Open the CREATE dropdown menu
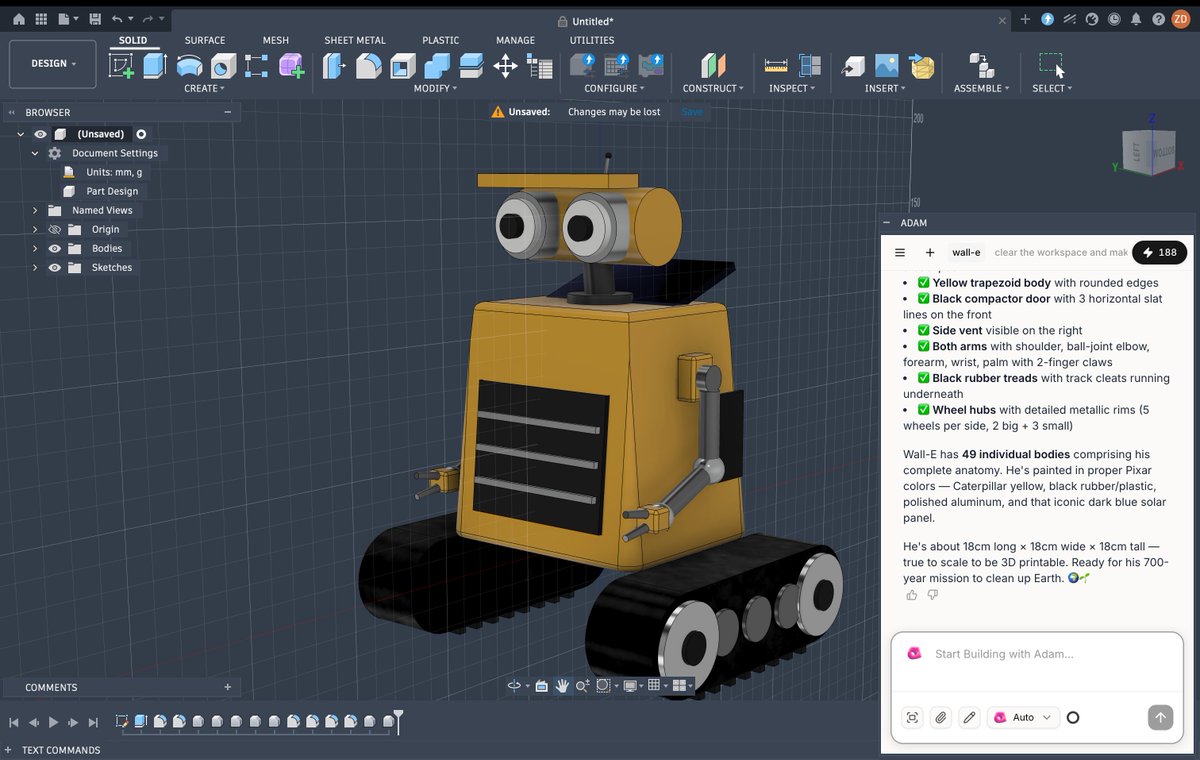 click(204, 88)
